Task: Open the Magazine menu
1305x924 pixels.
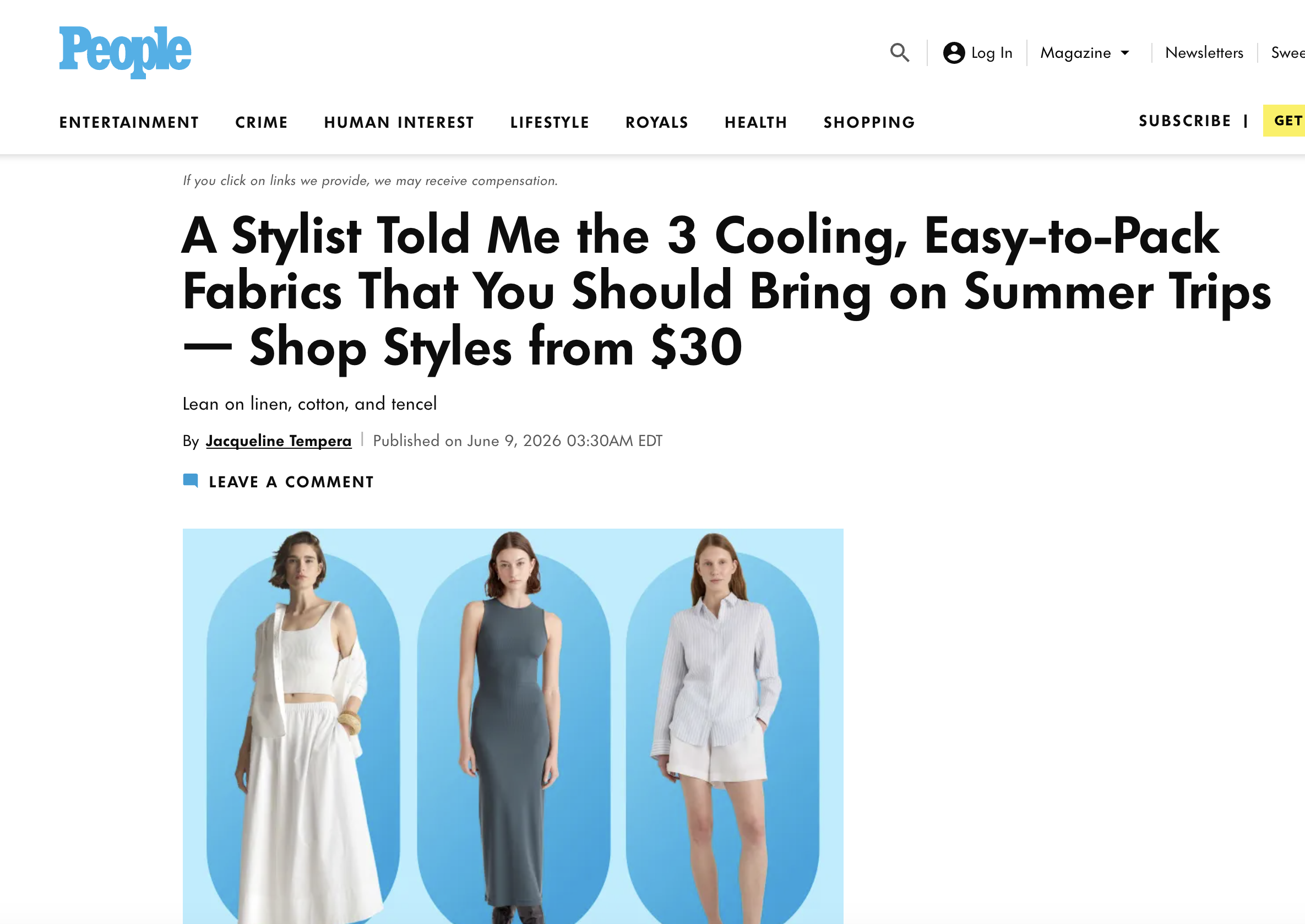Action: (1084, 53)
